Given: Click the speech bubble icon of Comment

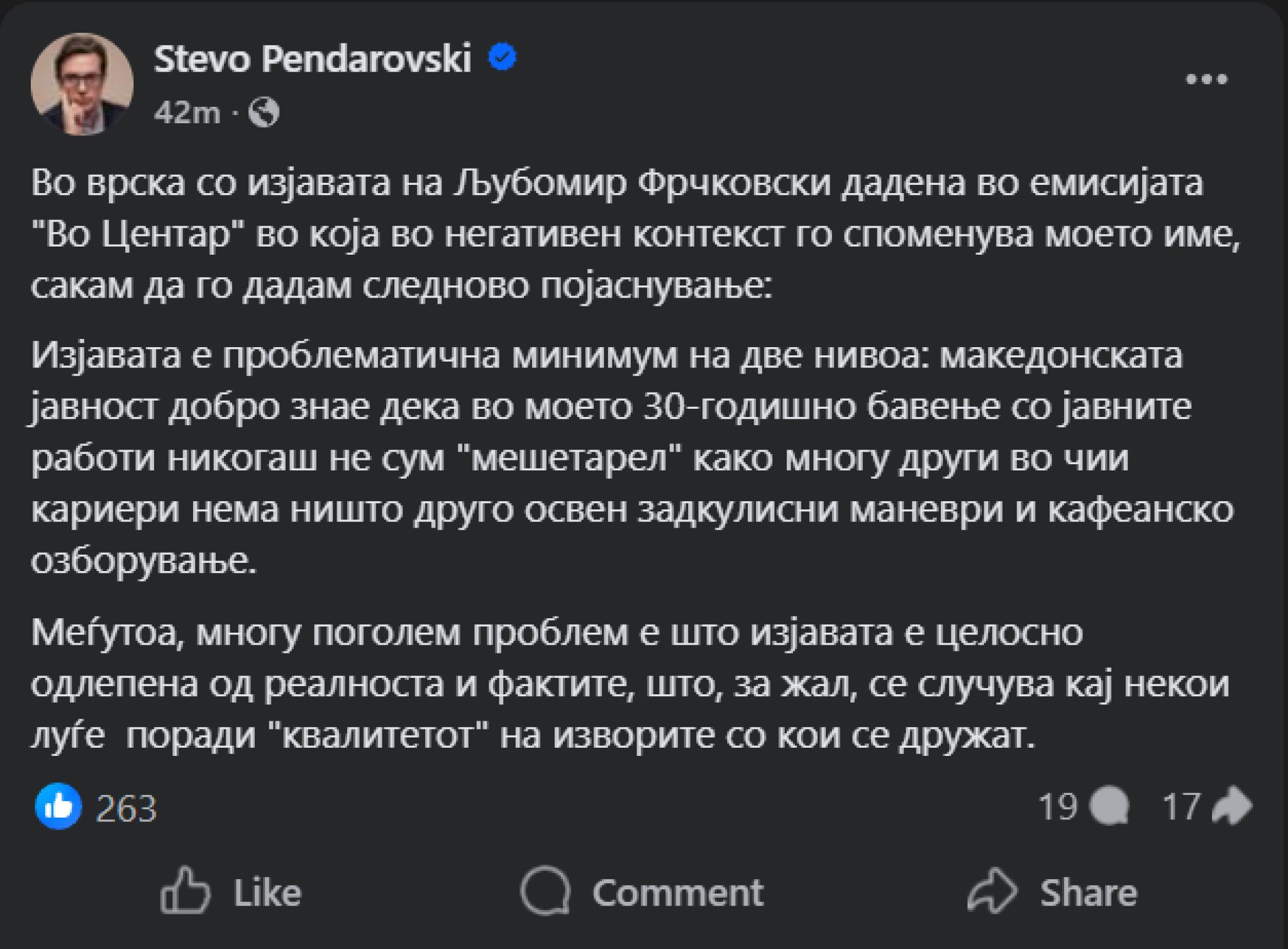Looking at the screenshot, I should pyautogui.click(x=545, y=891).
